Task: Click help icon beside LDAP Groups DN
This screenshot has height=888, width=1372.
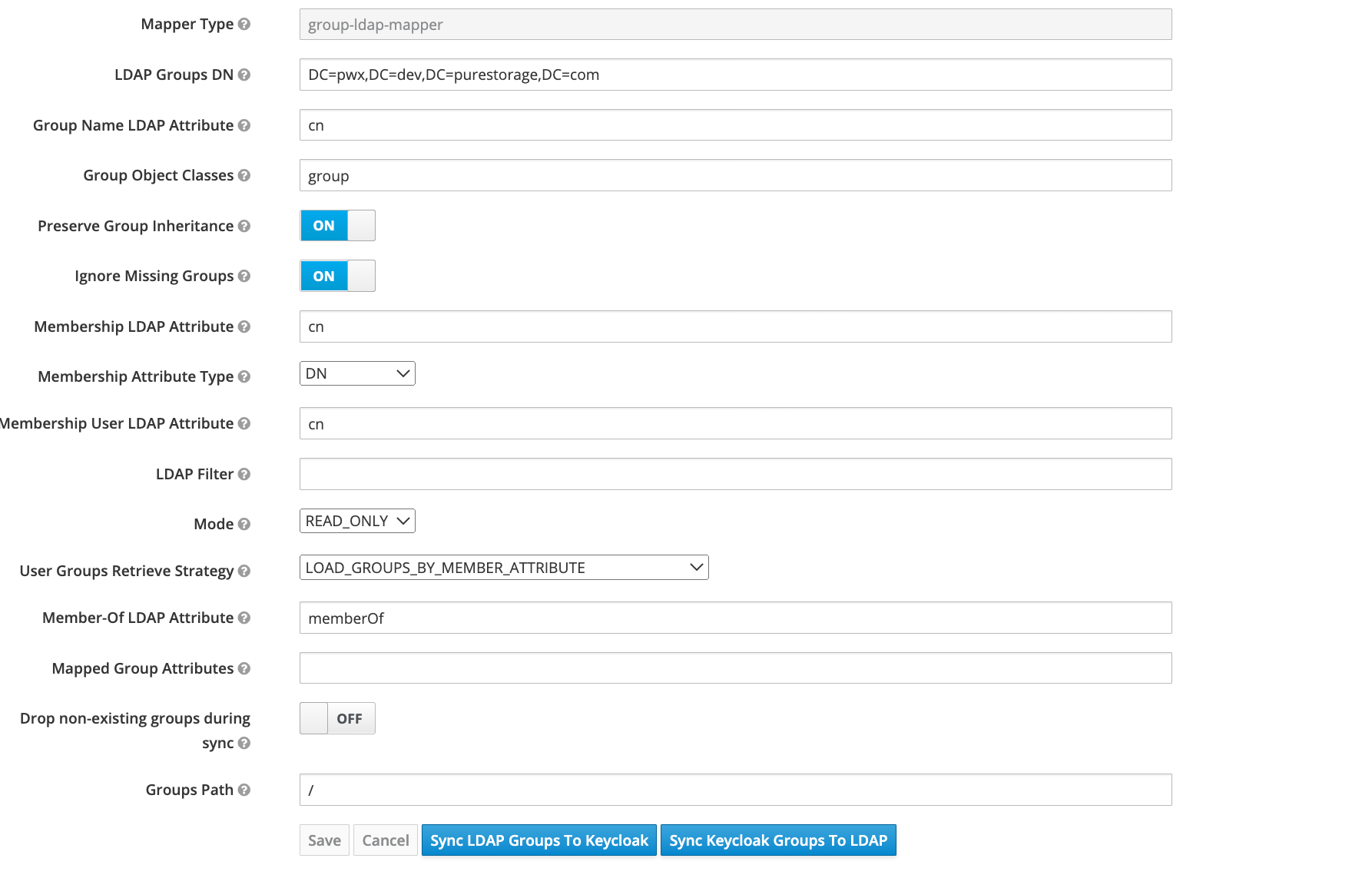Action: pyautogui.click(x=244, y=75)
